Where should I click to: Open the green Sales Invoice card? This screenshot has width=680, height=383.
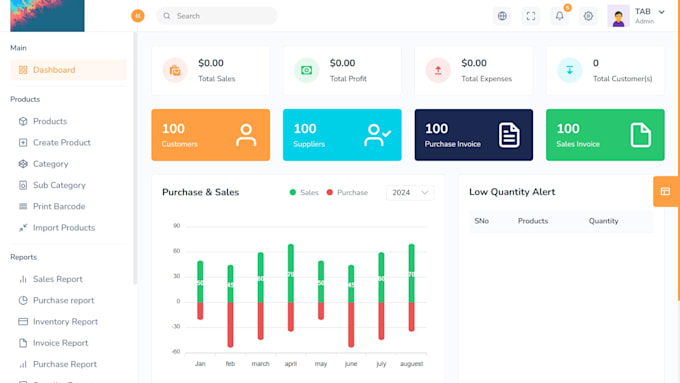click(x=605, y=135)
